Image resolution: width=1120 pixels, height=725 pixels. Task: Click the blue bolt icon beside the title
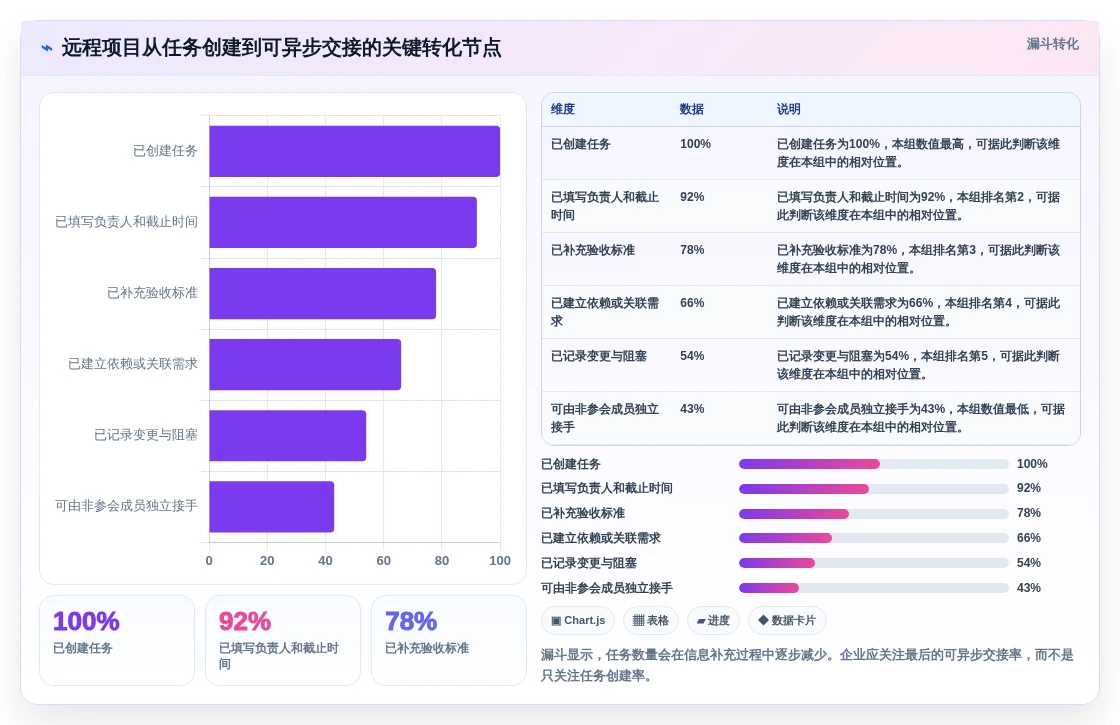pos(47,49)
